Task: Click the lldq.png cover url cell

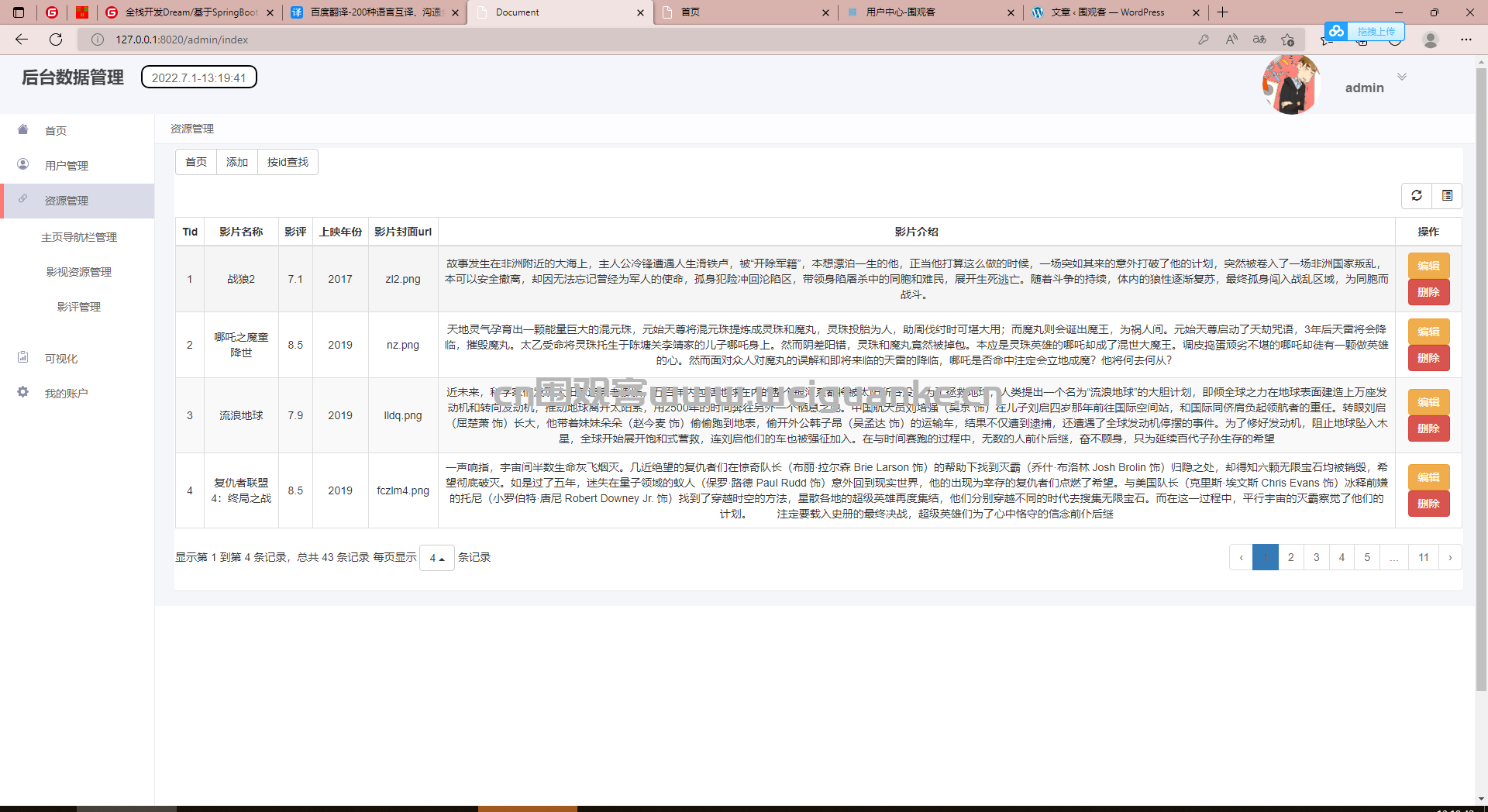Action: [x=403, y=415]
